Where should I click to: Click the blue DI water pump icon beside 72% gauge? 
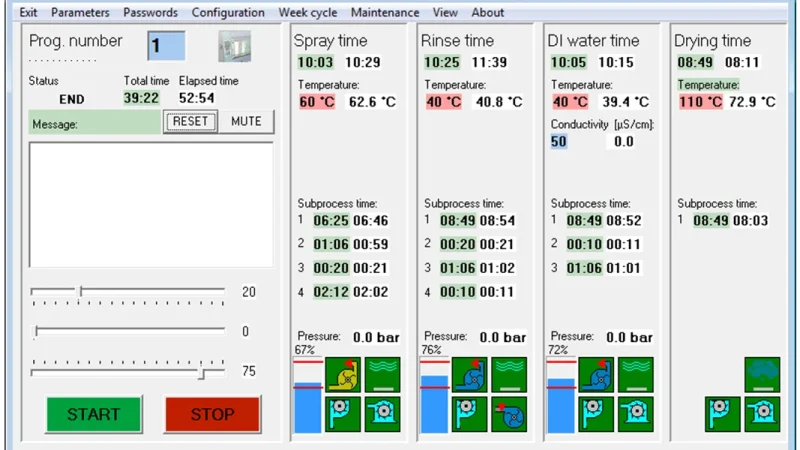596,374
